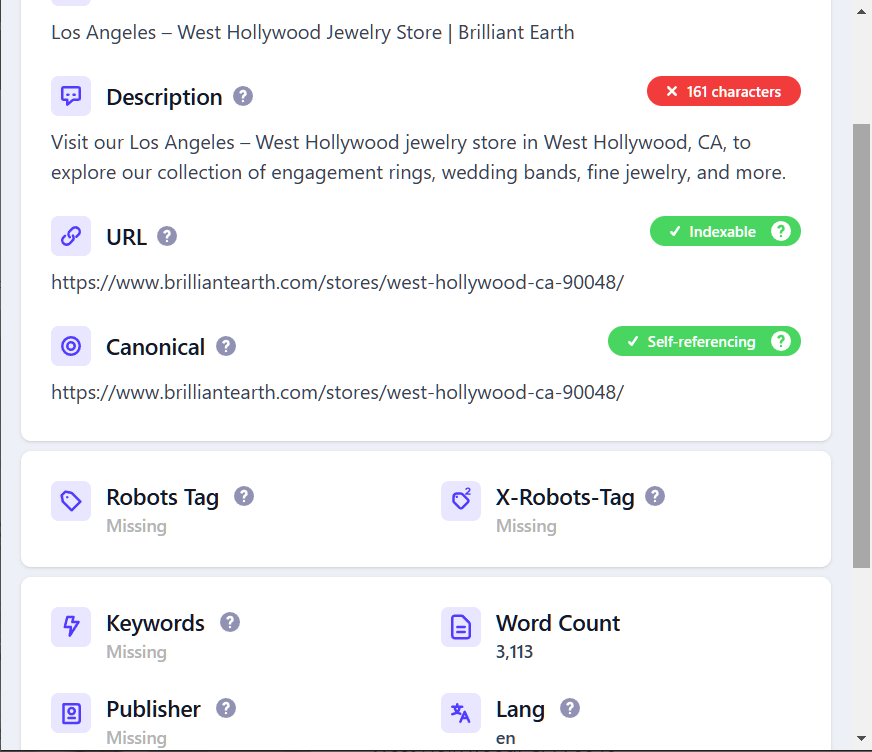
Task: Click the red 161 characters badge
Action: (723, 91)
